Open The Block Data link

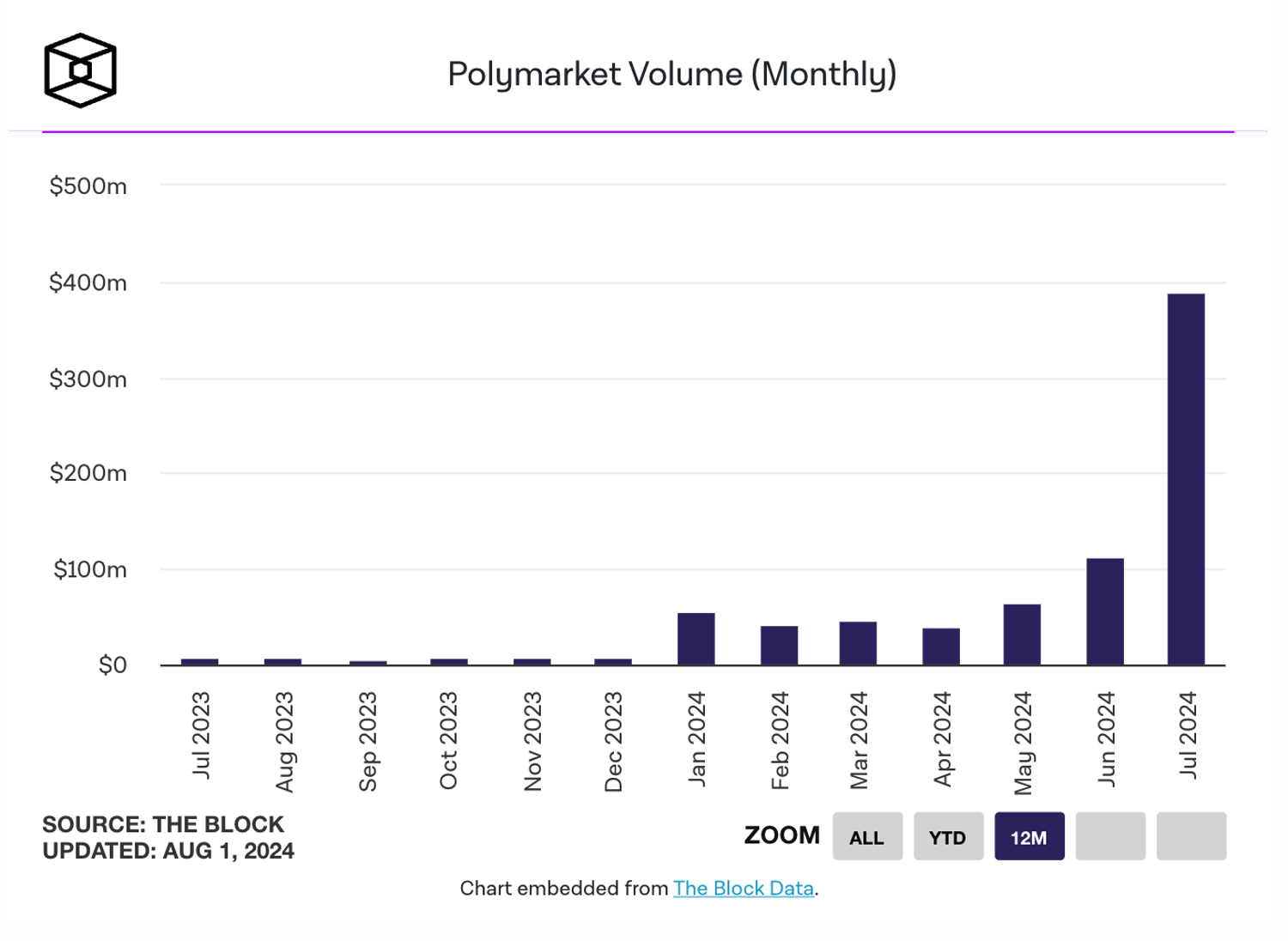click(x=744, y=888)
